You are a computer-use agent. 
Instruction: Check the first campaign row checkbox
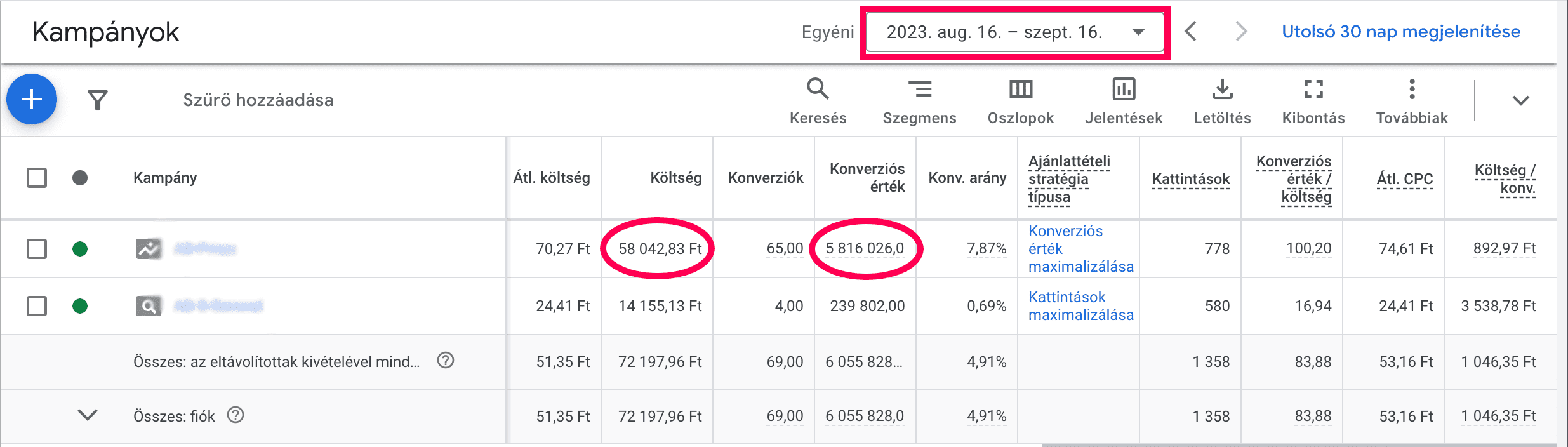click(37, 249)
